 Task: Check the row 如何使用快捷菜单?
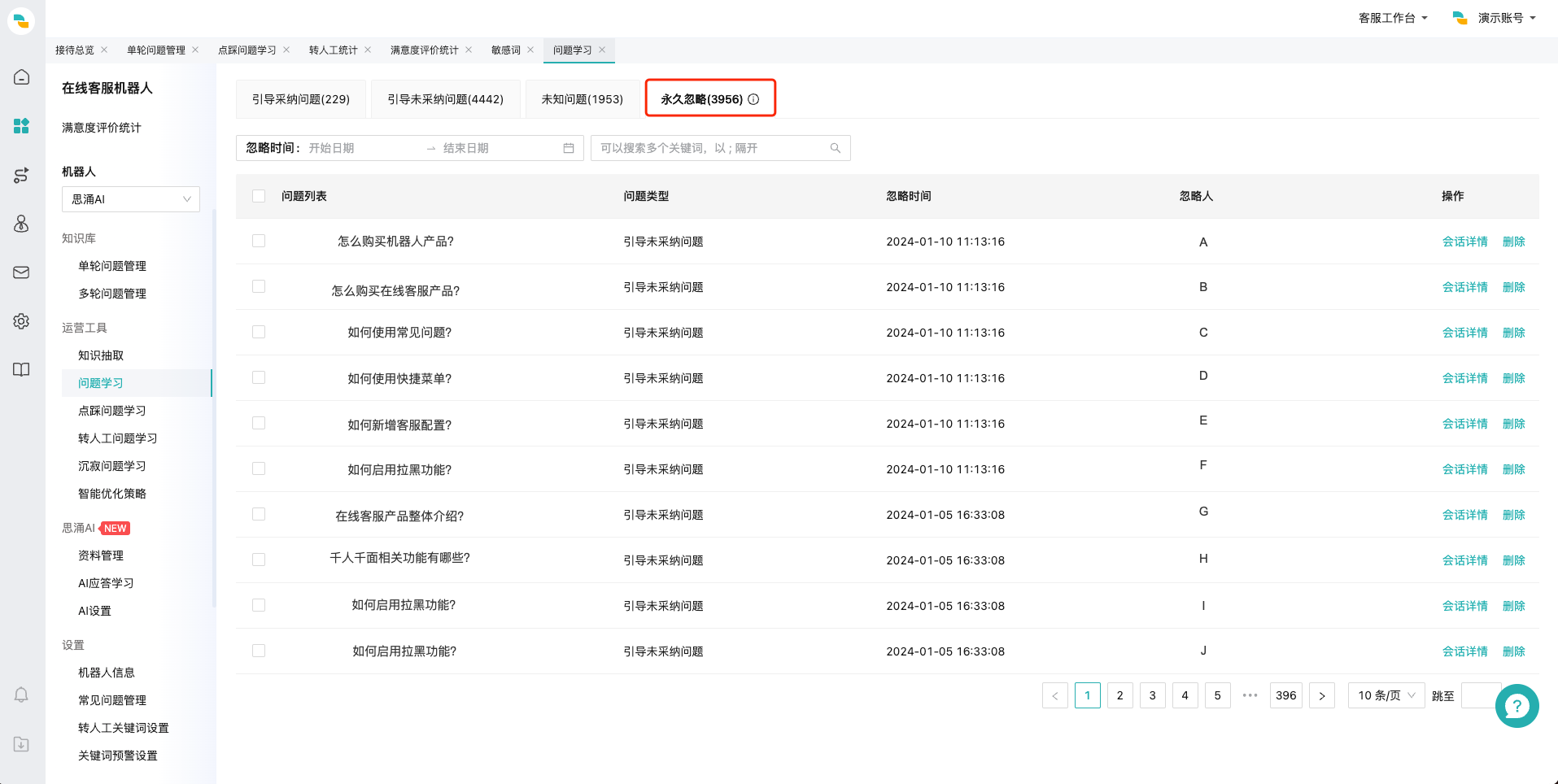259,377
